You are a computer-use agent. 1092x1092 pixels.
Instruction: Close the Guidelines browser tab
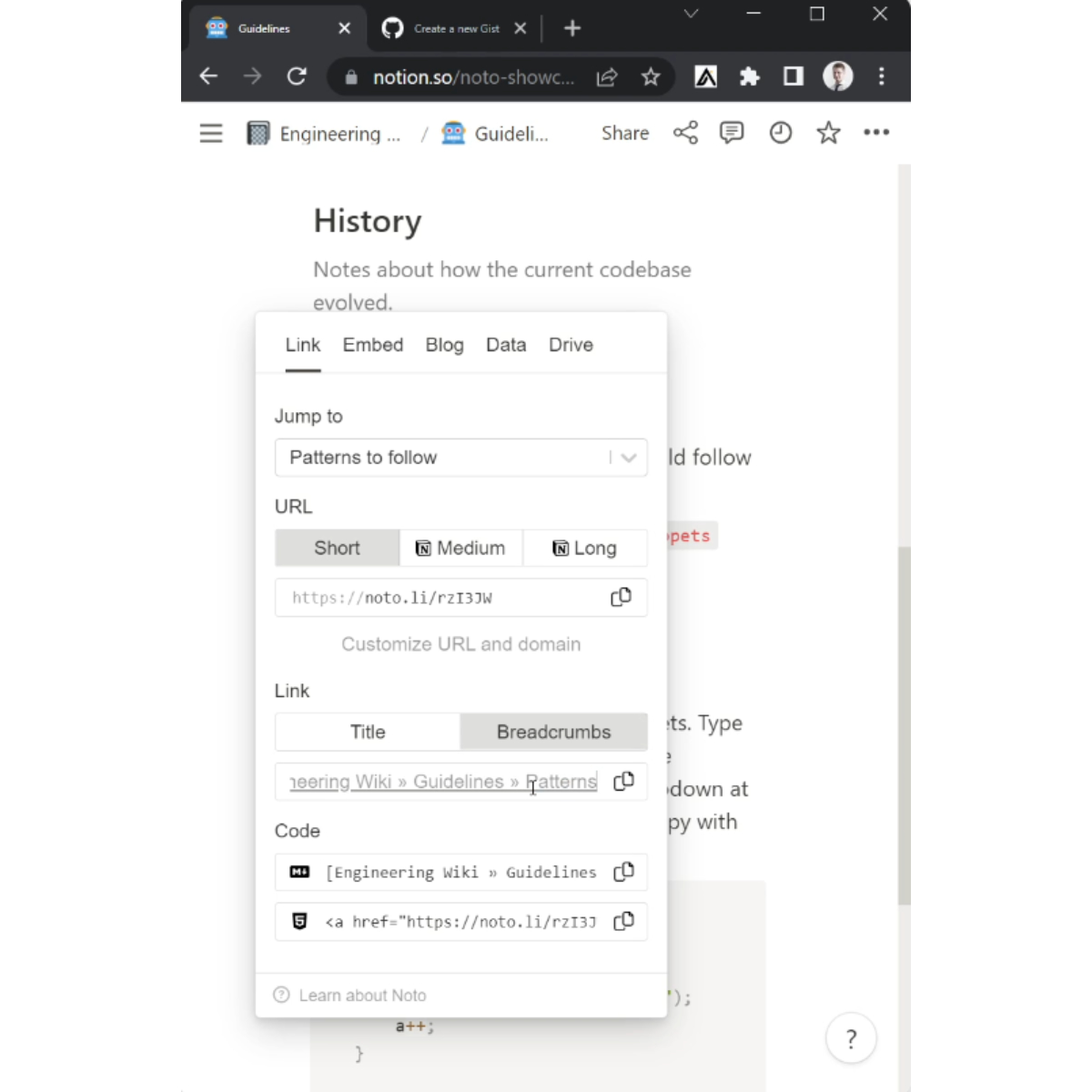point(344,28)
